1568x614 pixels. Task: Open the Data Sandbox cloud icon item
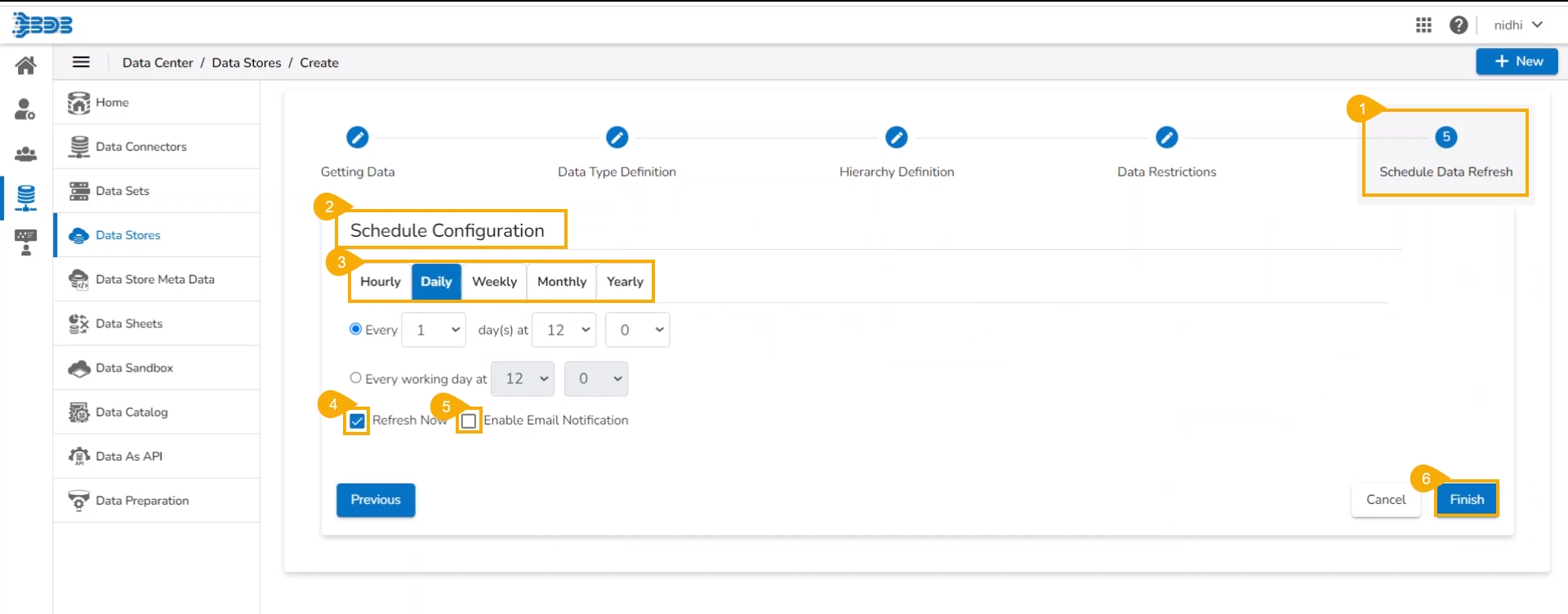[x=79, y=368]
